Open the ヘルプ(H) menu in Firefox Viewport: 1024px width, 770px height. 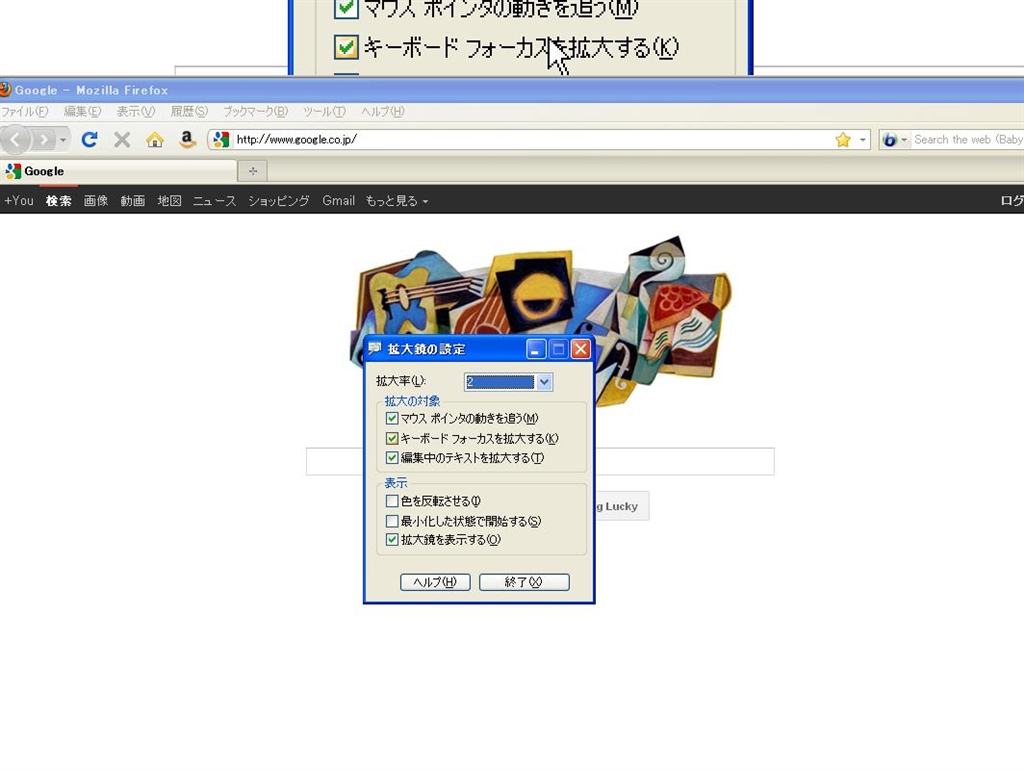[383, 111]
